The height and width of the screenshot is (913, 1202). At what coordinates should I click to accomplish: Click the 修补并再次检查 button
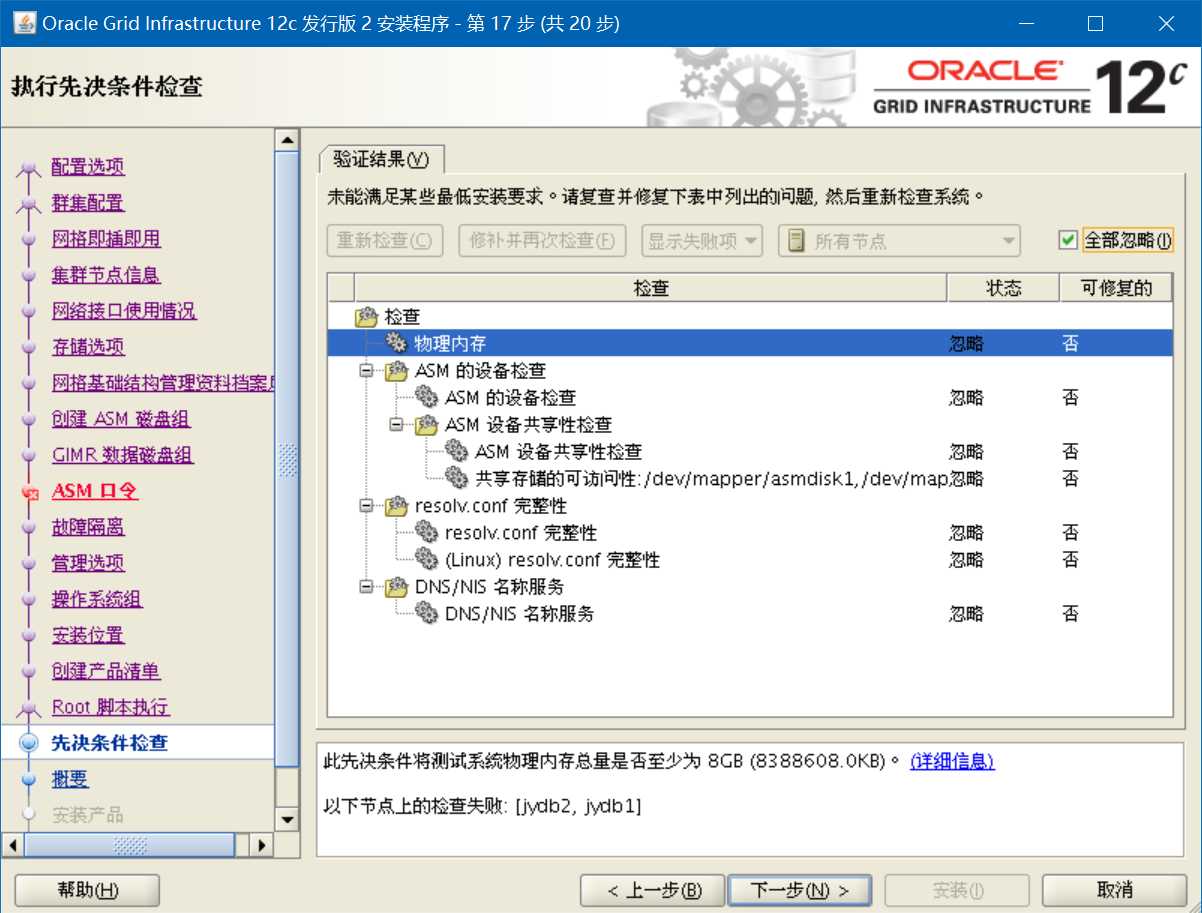click(x=542, y=240)
